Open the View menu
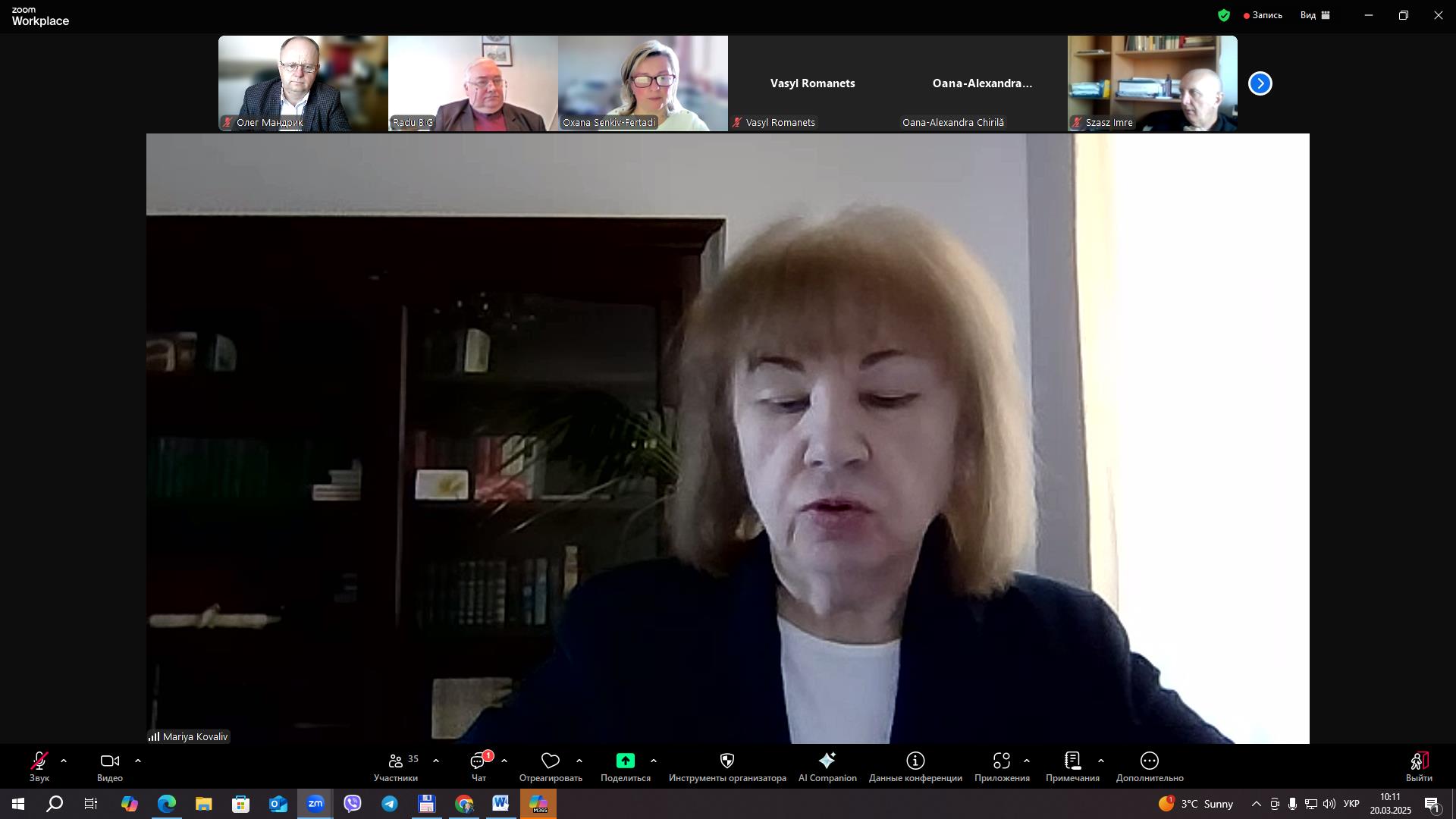The height and width of the screenshot is (819, 1456). 1315,15
